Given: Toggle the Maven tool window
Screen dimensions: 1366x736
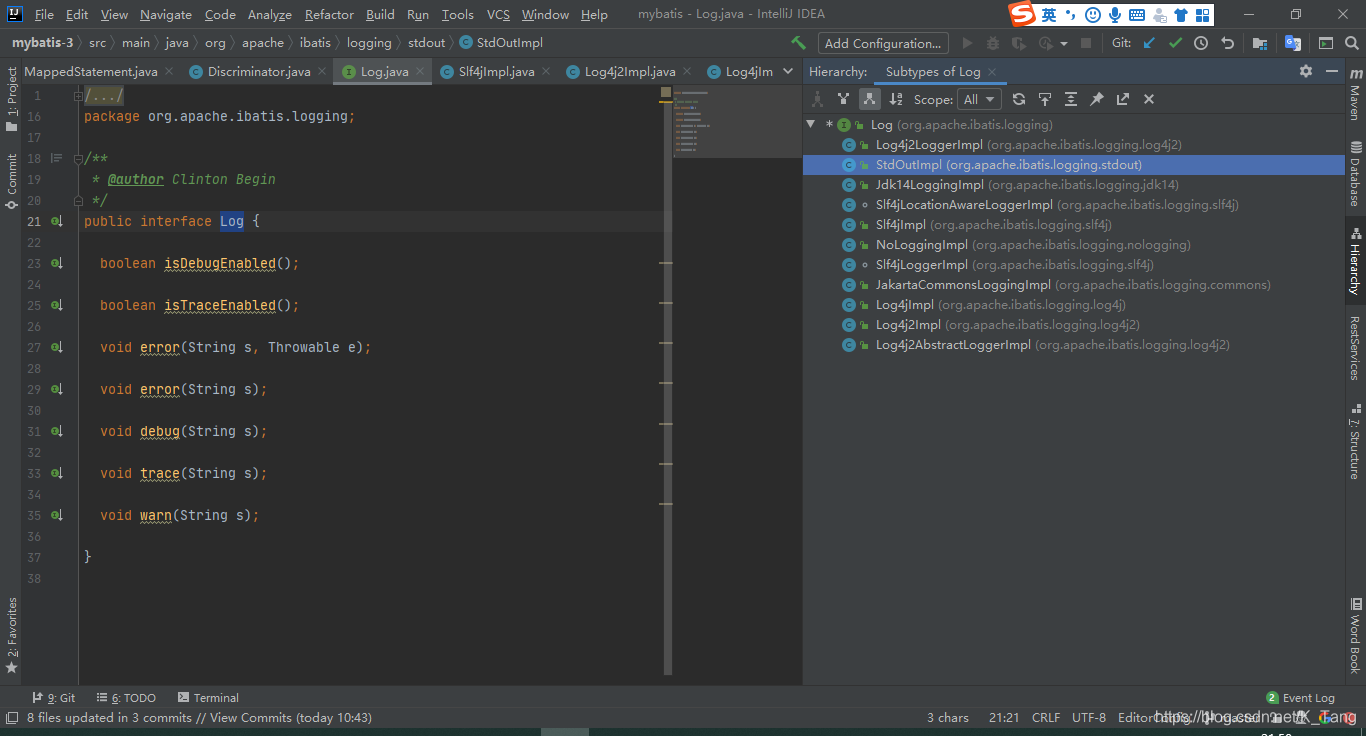Looking at the screenshot, I should [1355, 93].
